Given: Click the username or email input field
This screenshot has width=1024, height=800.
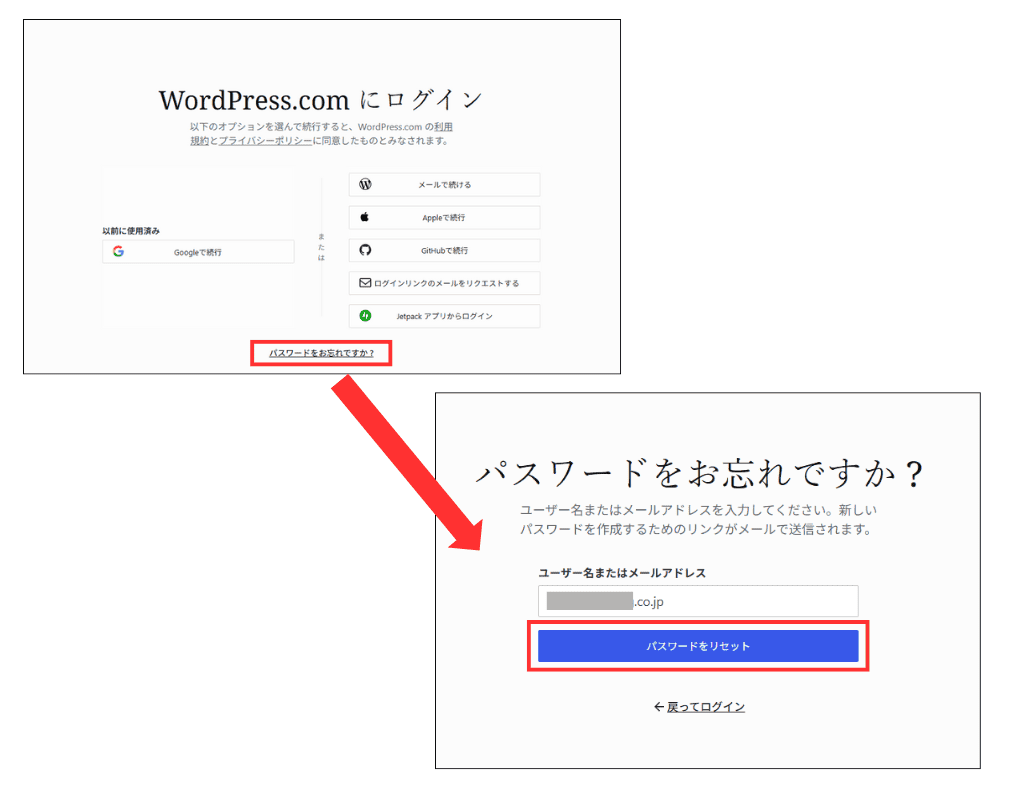Looking at the screenshot, I should 698,600.
